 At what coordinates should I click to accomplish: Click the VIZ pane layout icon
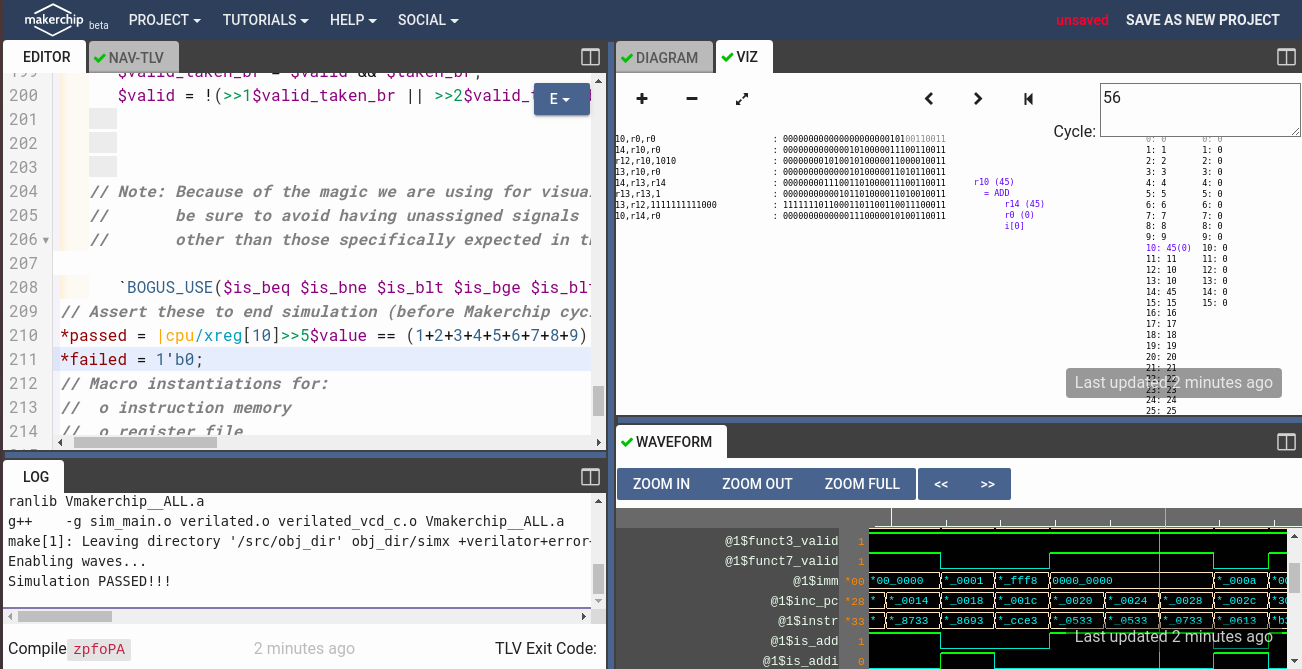point(1286,57)
